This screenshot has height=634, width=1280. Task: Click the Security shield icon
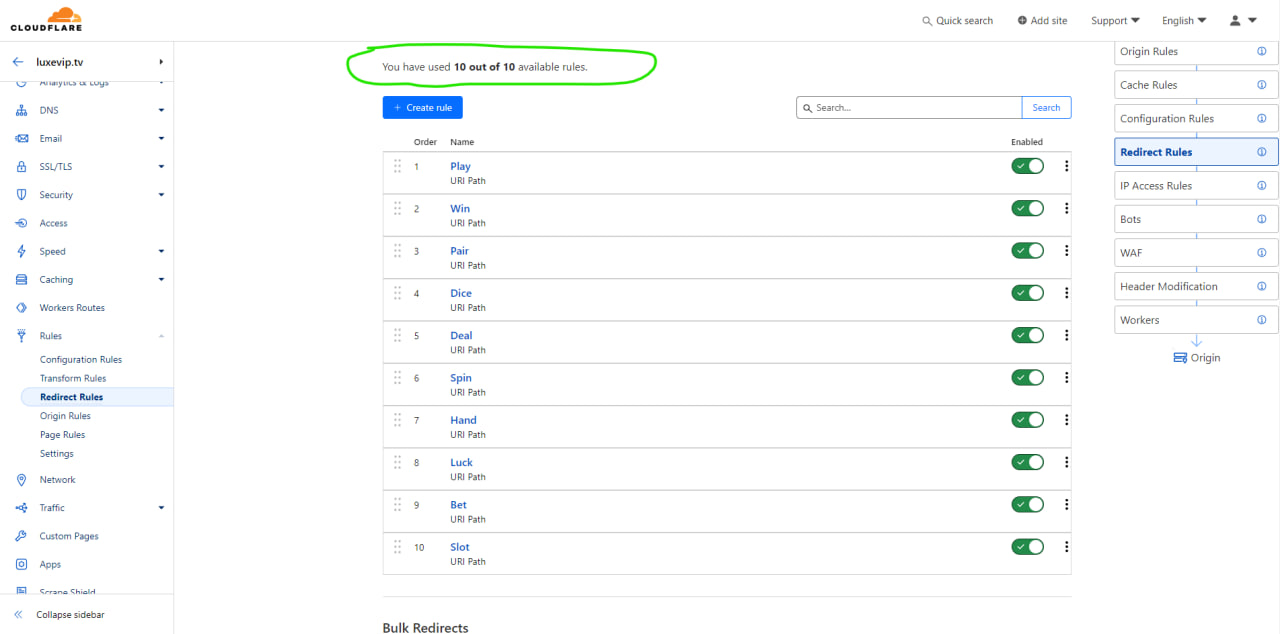[x=21, y=195]
